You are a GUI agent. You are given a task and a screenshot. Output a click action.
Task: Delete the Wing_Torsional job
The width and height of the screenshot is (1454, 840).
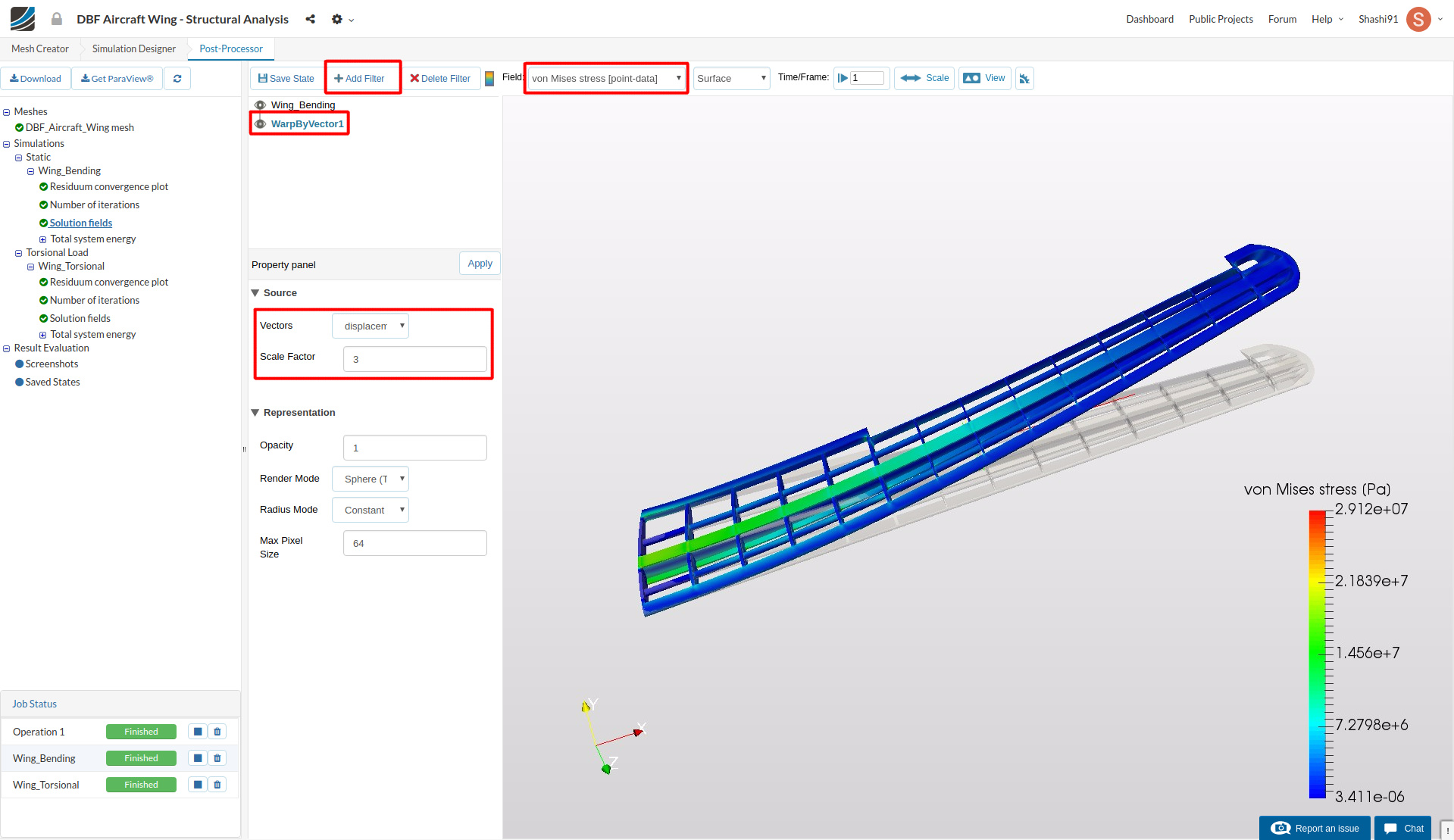[217, 785]
